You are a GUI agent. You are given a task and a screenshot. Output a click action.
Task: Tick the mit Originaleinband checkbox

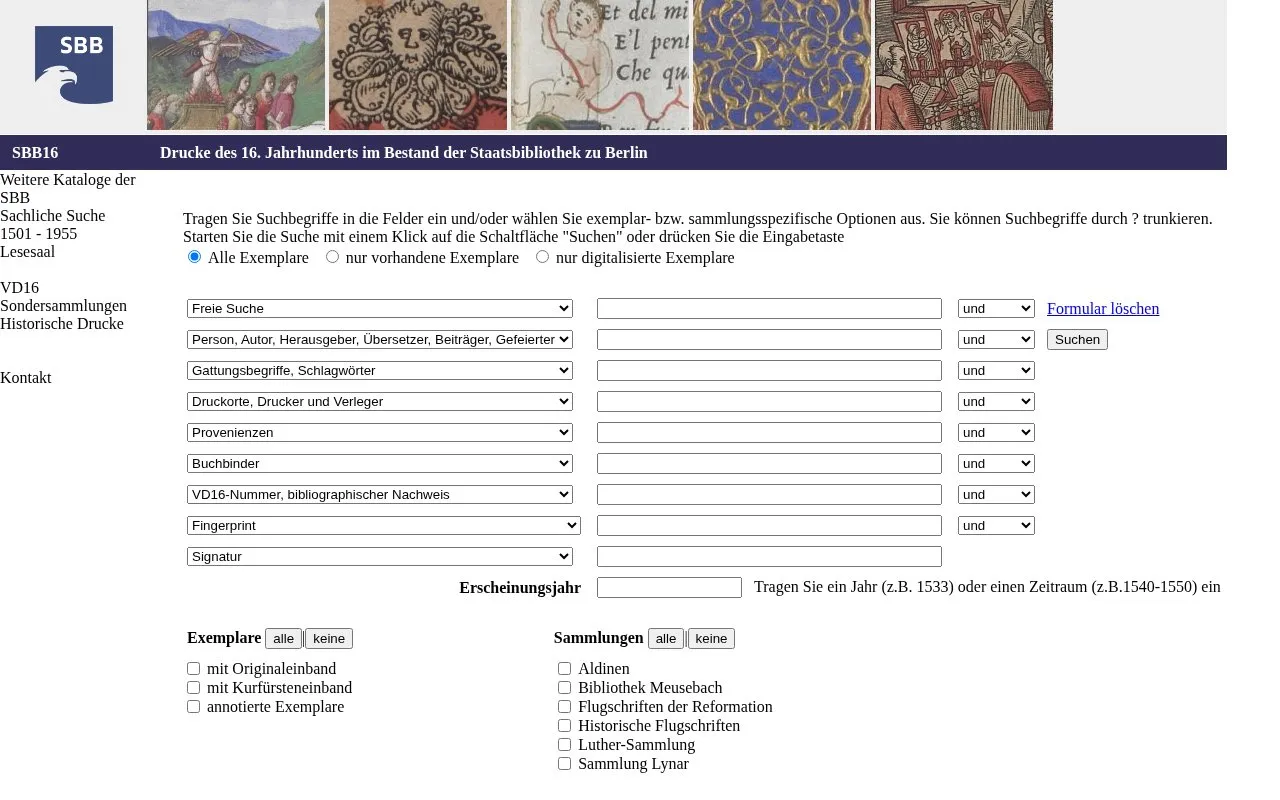coord(194,669)
